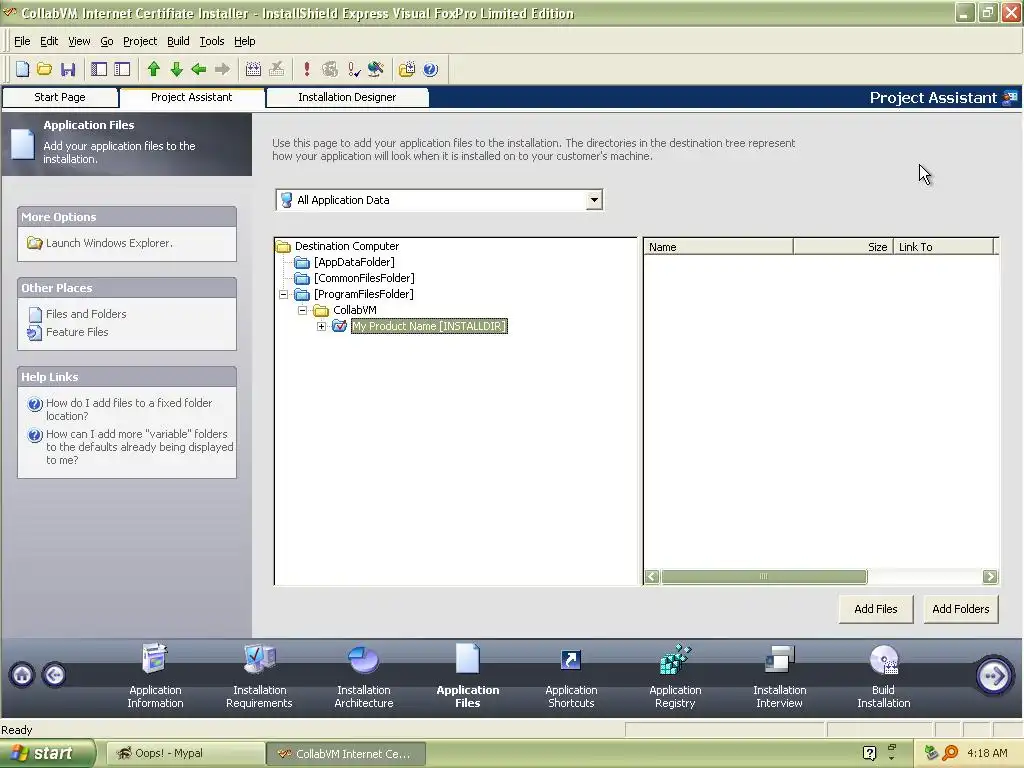Viewport: 1024px width, 768px height.
Task: Save the project with the floppy icon
Action: pyautogui.click(x=68, y=69)
